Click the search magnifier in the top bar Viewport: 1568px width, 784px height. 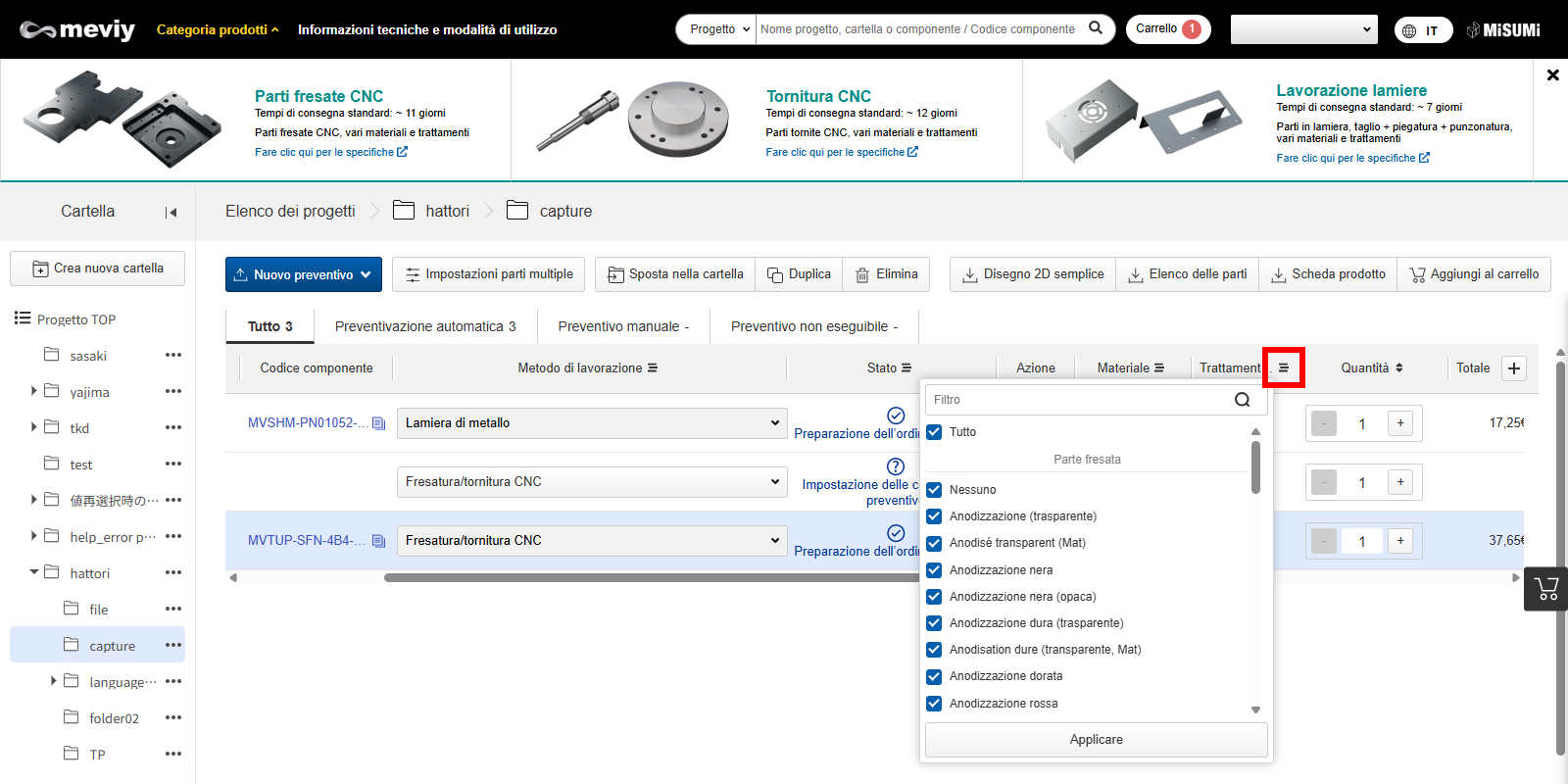coord(1096,28)
